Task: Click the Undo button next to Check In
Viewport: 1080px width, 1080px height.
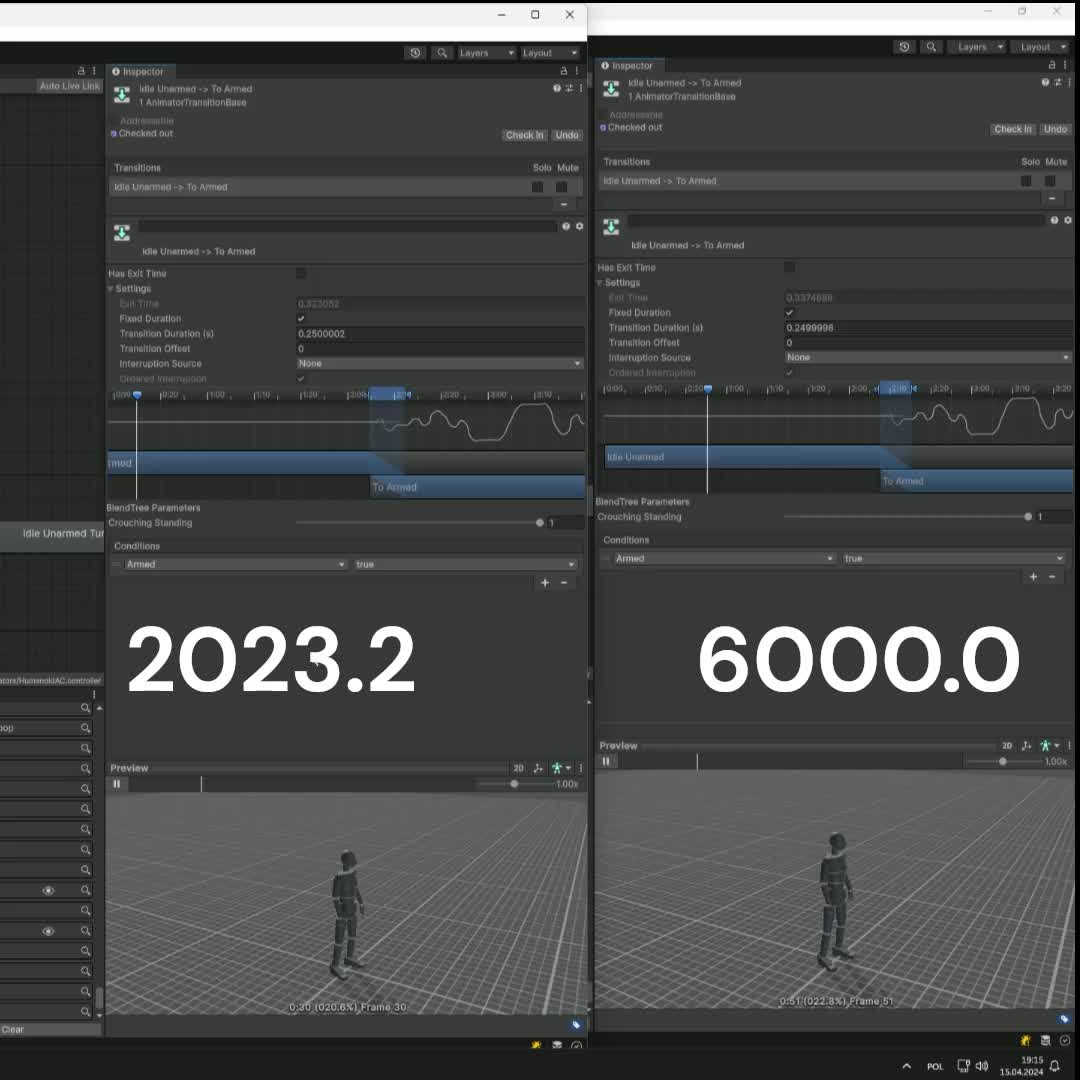Action: point(567,134)
